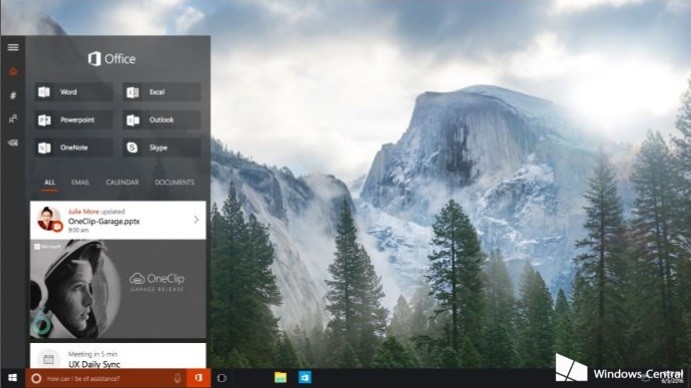Open the Powerpoint tile

[74, 120]
